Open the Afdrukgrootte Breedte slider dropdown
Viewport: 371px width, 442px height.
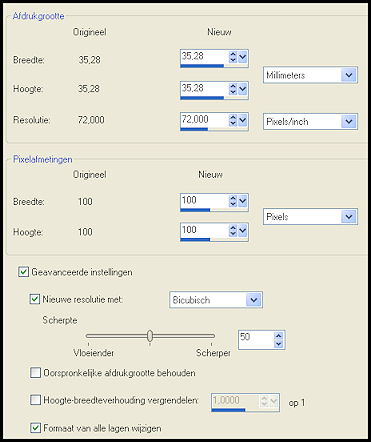point(243,57)
